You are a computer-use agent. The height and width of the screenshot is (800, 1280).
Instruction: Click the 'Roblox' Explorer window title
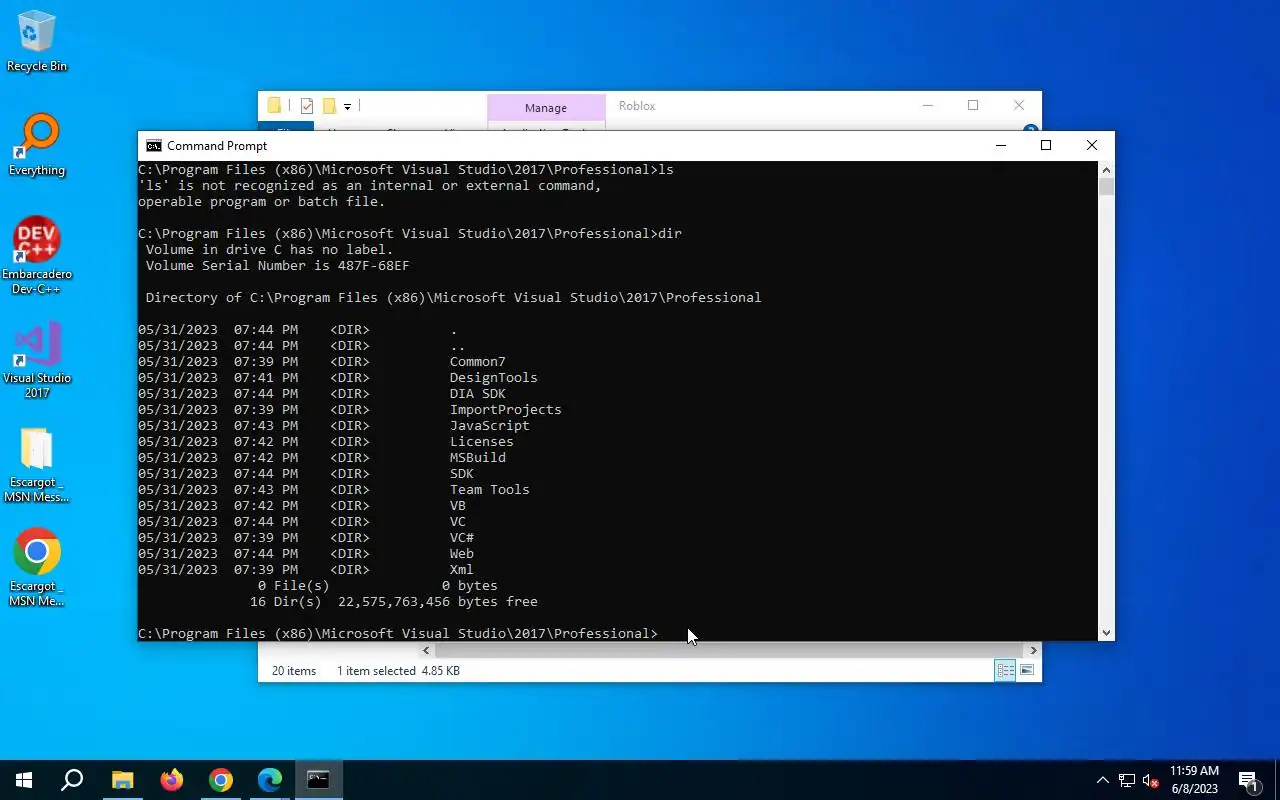(x=637, y=106)
